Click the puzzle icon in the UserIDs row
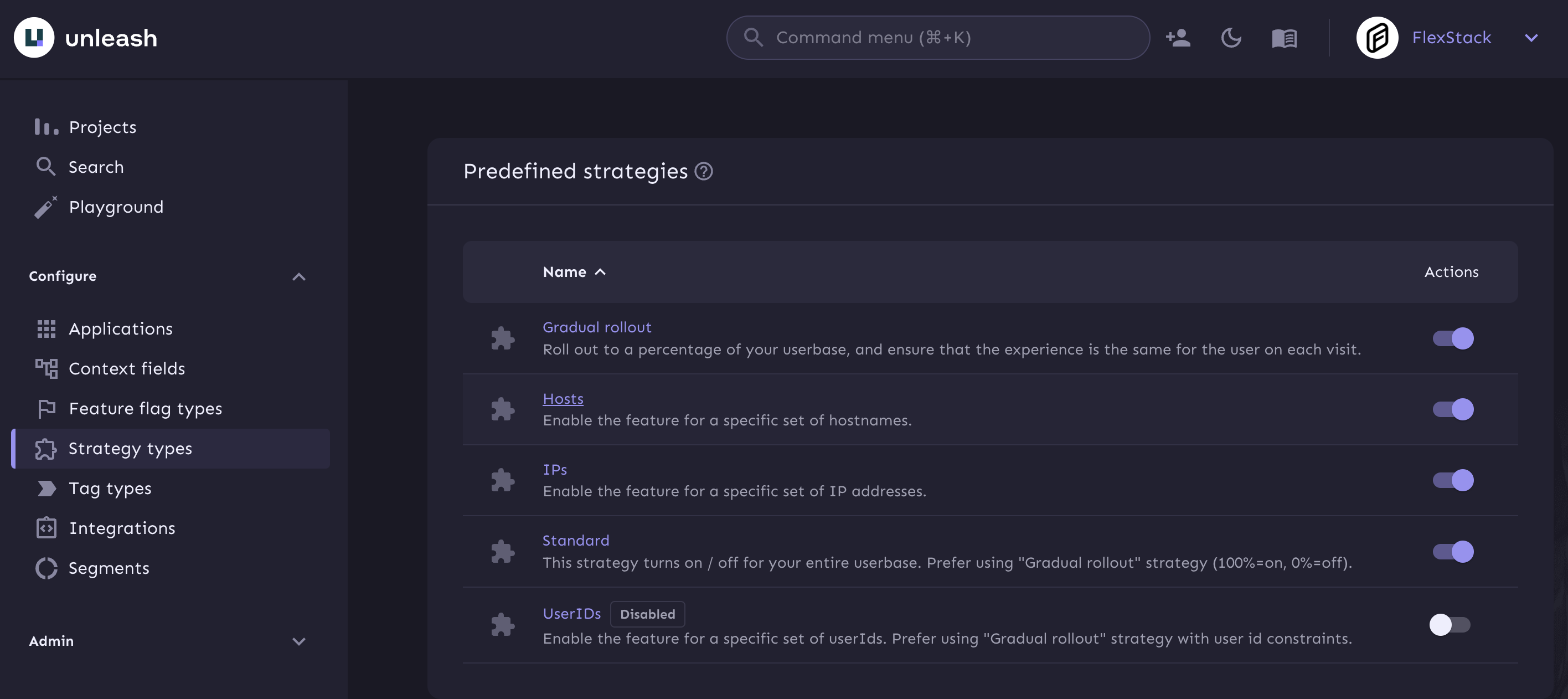 pyautogui.click(x=503, y=625)
